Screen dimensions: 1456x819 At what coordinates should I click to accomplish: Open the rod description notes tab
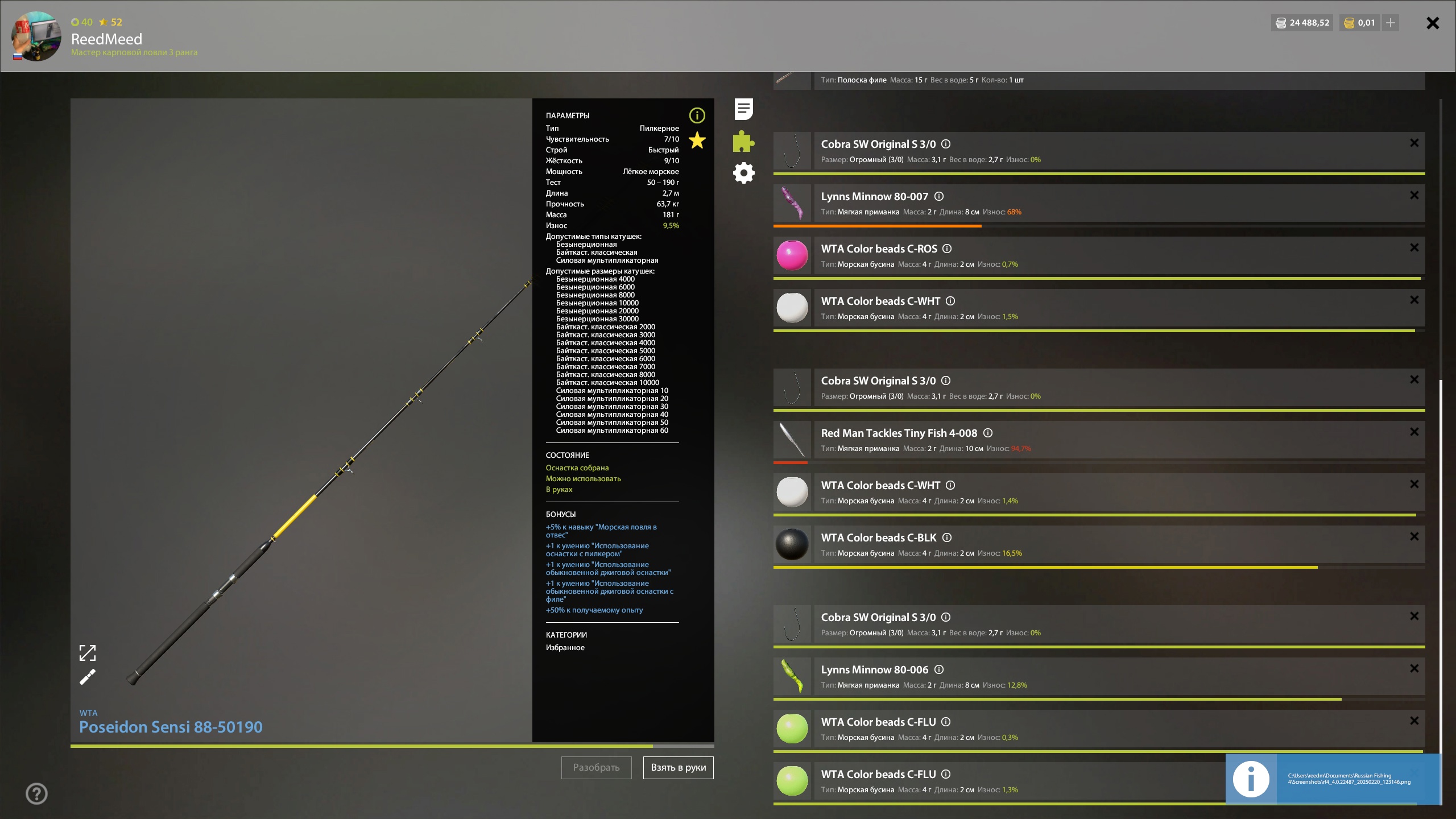click(x=743, y=109)
